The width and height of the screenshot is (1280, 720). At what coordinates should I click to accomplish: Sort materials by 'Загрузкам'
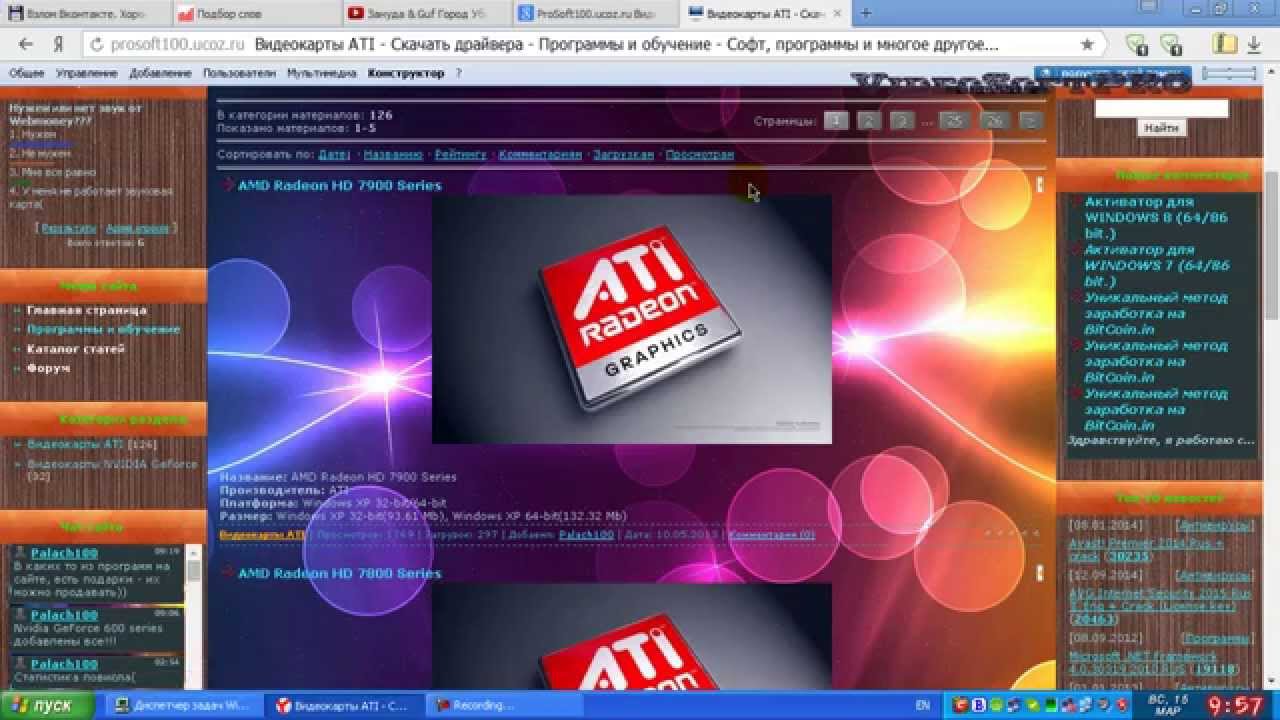[623, 155]
